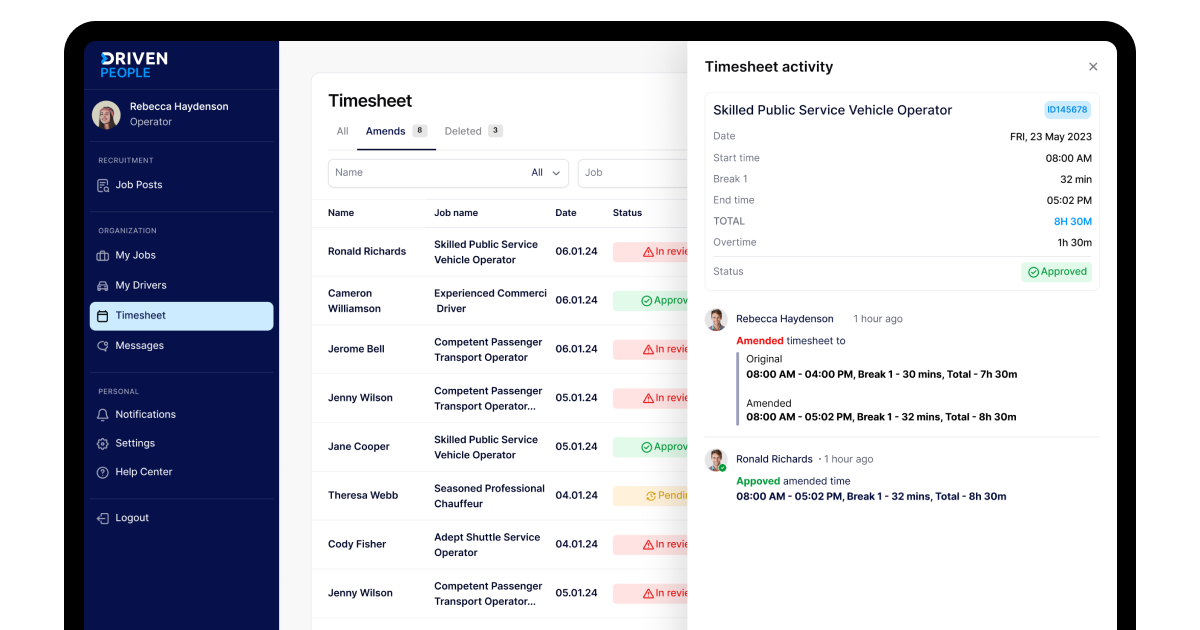
Task: Click the Deleted count badge 3
Action: (495, 131)
